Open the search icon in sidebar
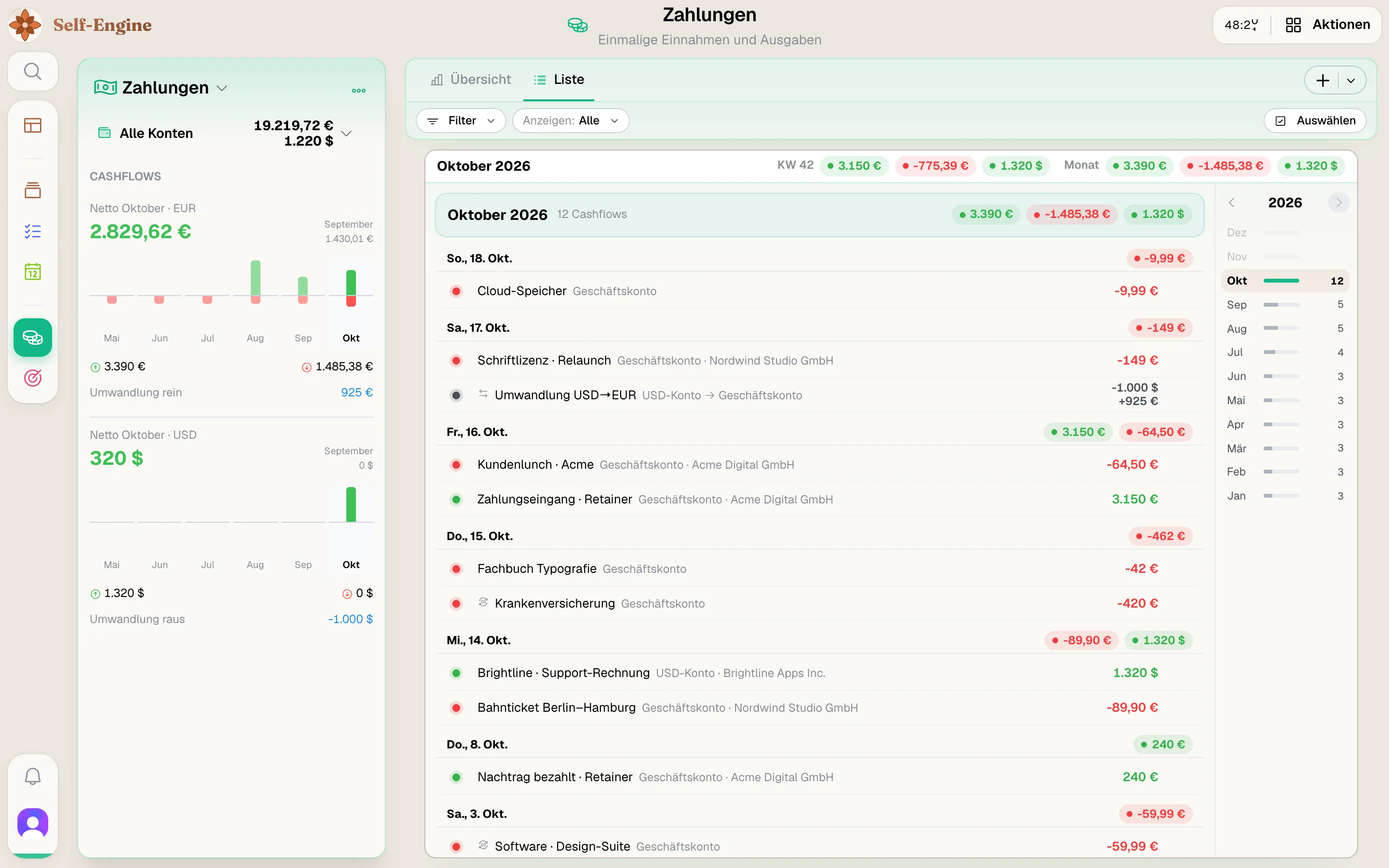Viewport: 1389px width, 868px height. [x=33, y=72]
